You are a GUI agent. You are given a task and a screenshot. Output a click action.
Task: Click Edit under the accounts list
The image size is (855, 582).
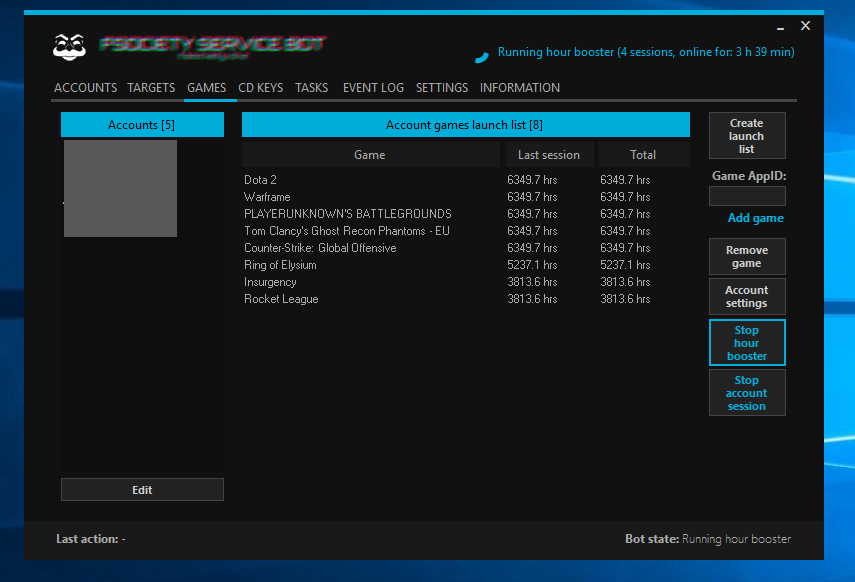coord(142,490)
